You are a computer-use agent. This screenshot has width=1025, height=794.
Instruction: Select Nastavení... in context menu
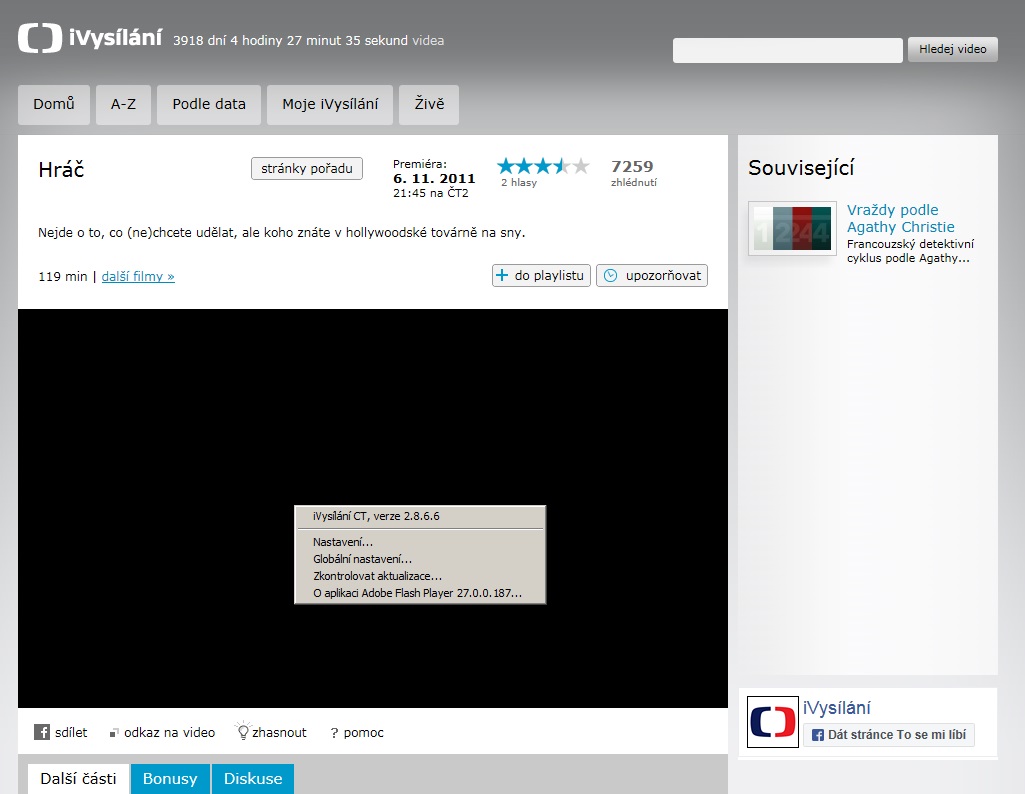[342, 542]
